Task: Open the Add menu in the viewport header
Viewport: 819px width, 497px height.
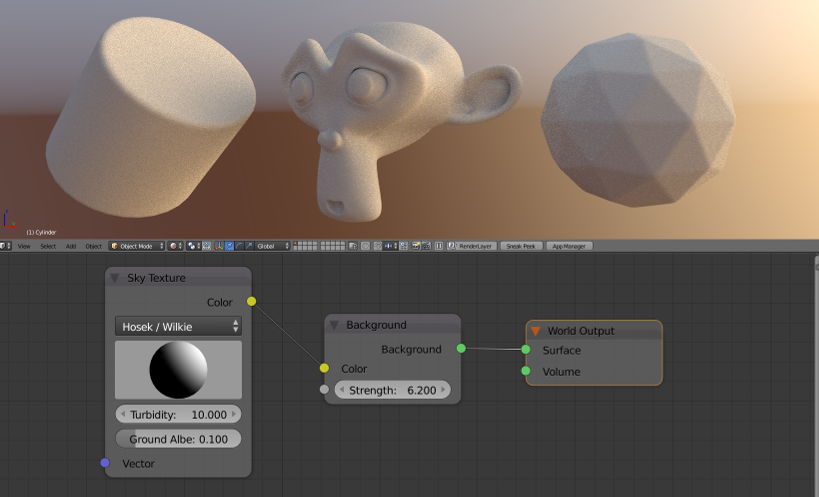Action: tap(71, 246)
